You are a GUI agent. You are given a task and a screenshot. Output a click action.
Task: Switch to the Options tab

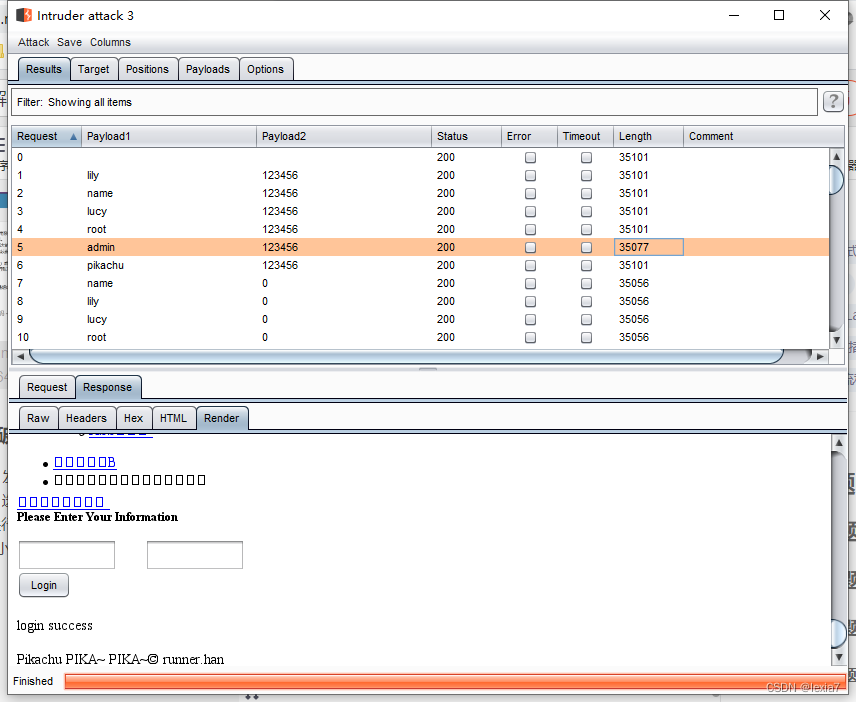click(x=265, y=69)
